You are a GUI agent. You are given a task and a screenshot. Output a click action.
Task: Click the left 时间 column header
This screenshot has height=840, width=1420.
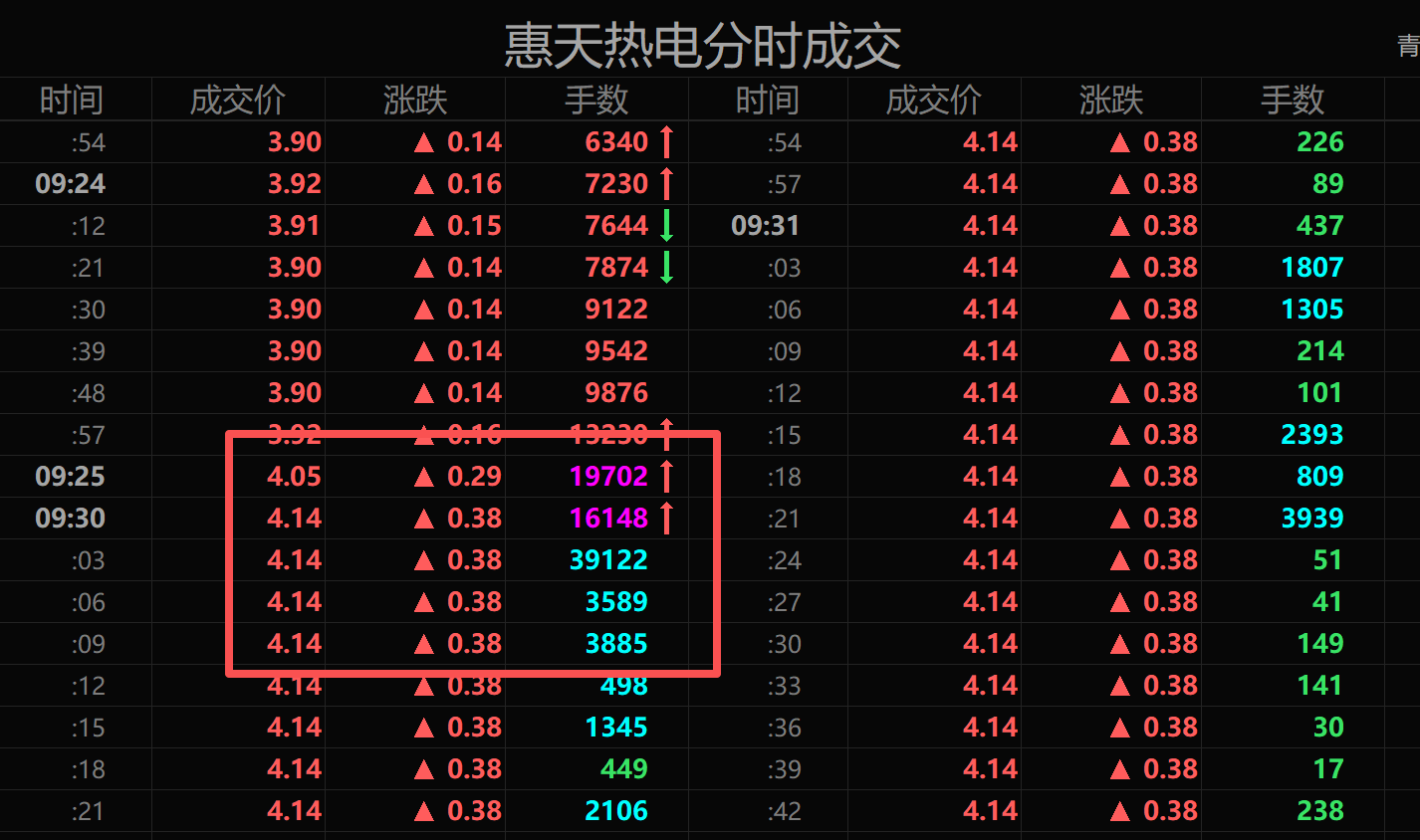point(71,100)
